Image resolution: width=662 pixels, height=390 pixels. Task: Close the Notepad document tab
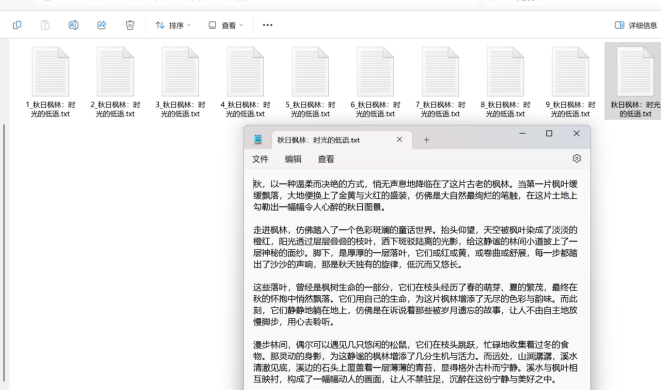(399, 140)
